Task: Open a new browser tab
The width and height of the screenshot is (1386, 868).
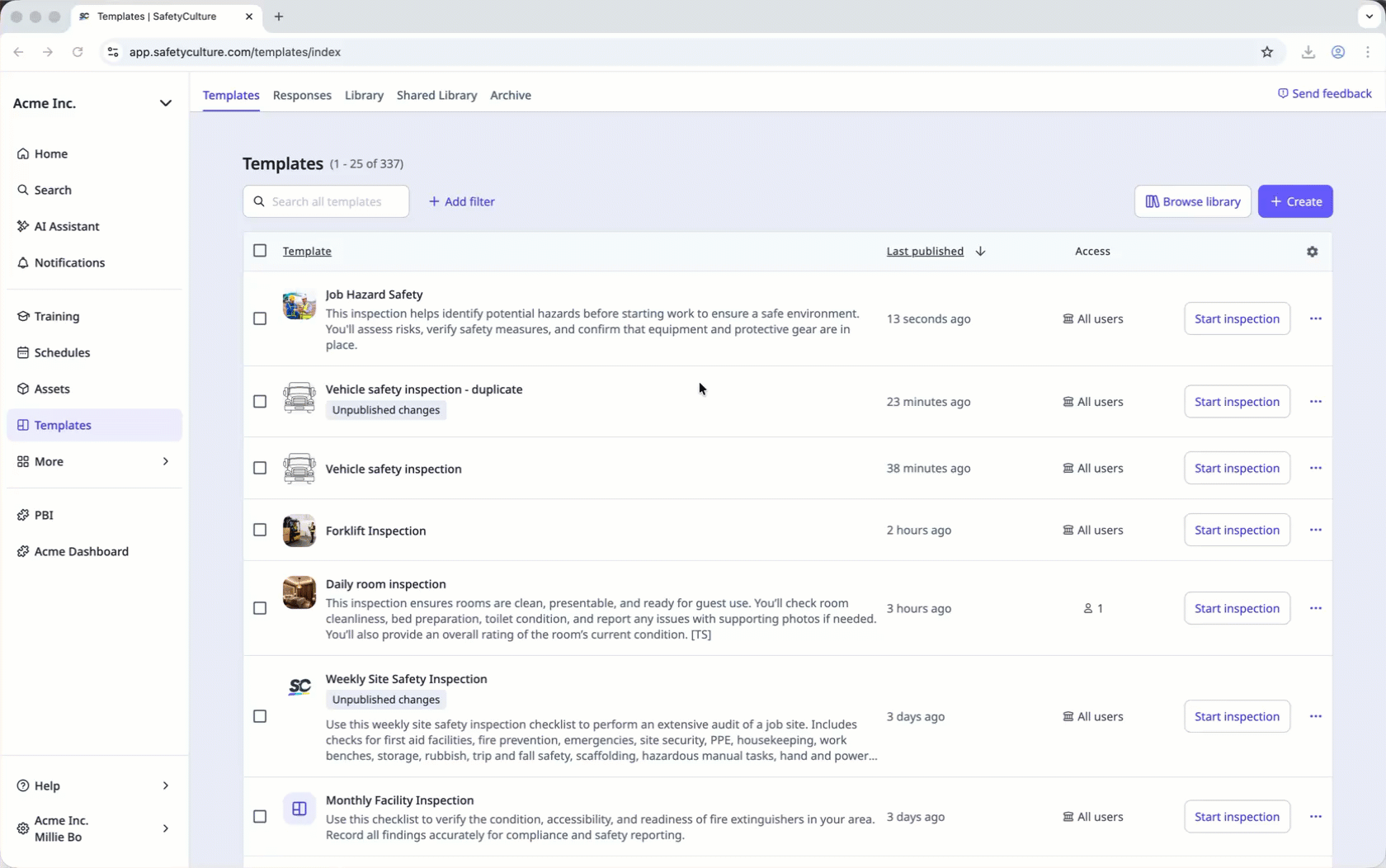Action: coord(279,17)
